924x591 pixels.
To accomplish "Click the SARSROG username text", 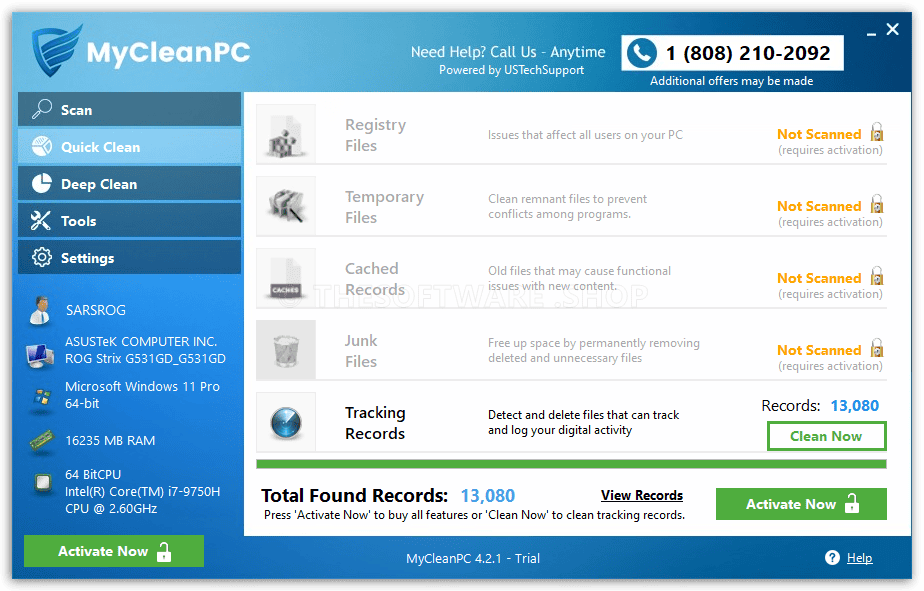I will 95,310.
